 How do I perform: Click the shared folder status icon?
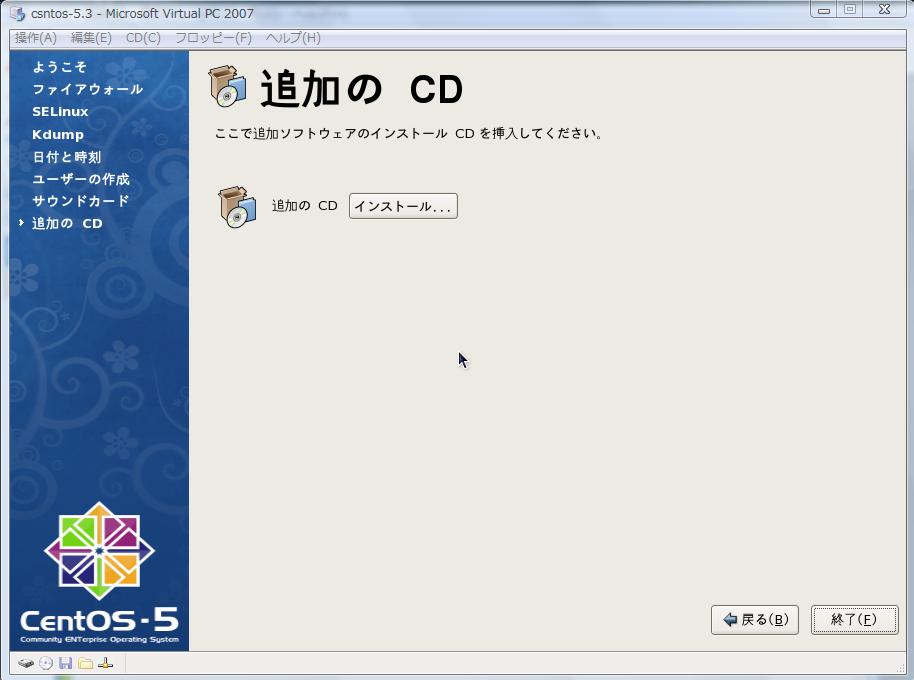(86, 663)
